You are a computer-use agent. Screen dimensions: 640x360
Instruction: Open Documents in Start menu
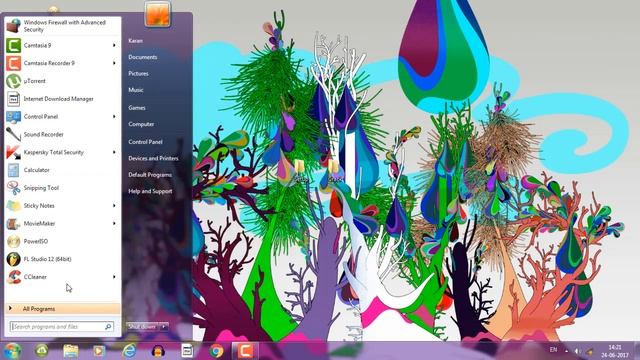pos(142,57)
